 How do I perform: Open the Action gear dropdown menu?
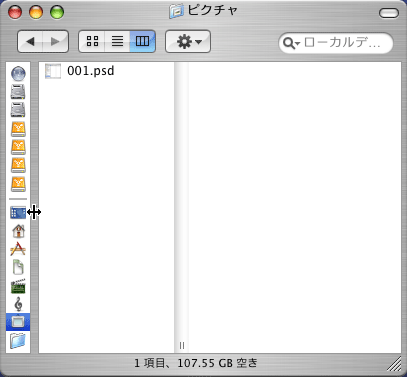click(x=188, y=42)
